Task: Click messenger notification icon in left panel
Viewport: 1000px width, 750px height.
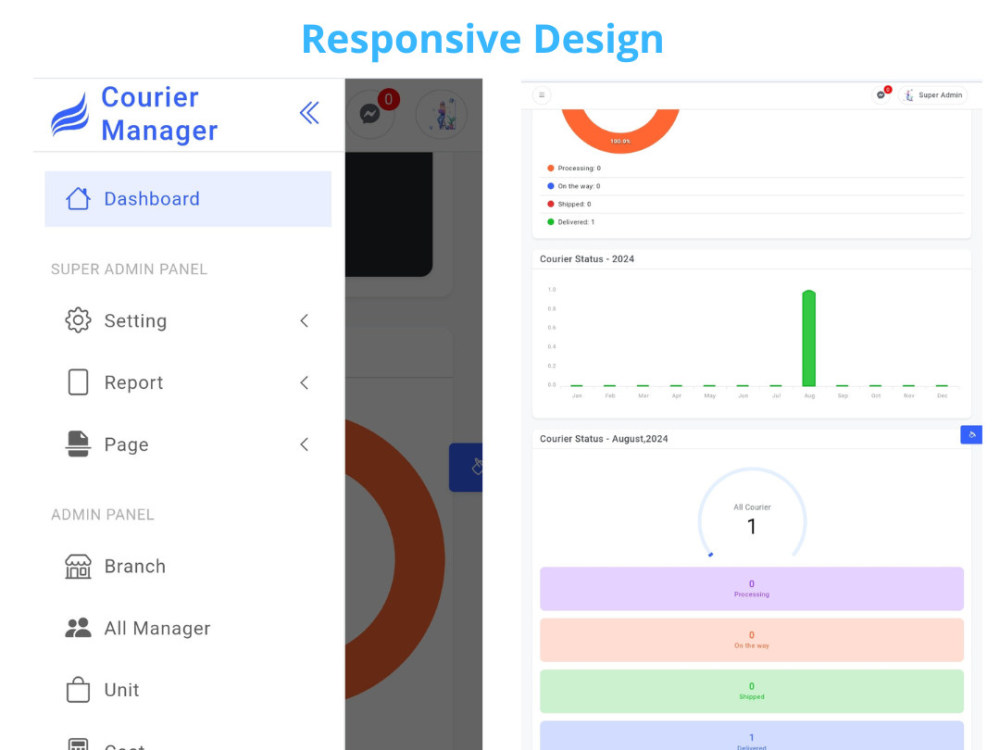Action: pyautogui.click(x=371, y=114)
